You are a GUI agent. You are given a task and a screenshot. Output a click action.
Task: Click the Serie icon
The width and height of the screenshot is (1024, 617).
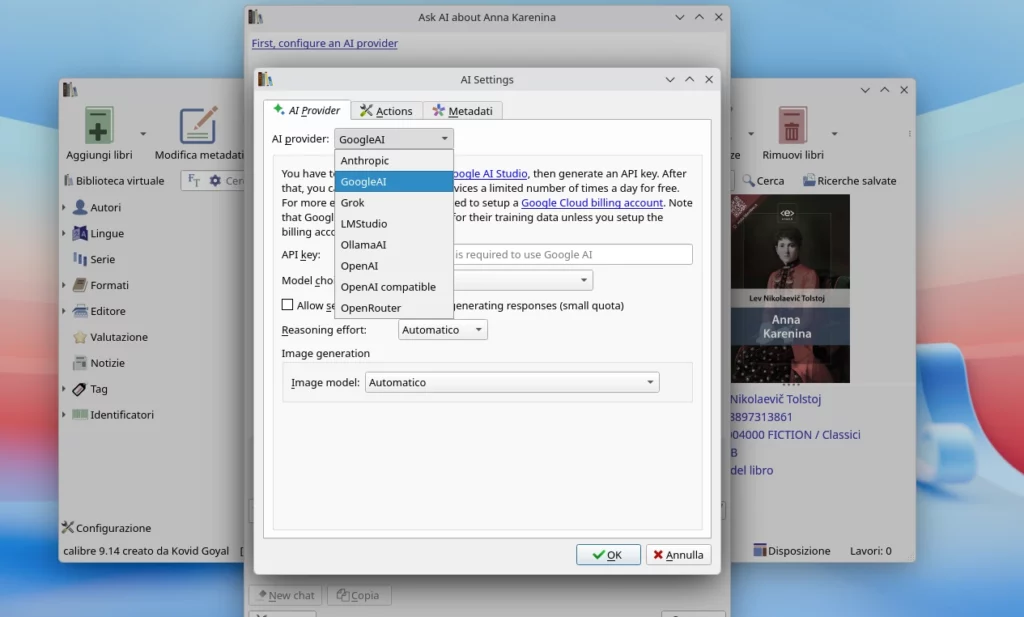[80, 259]
